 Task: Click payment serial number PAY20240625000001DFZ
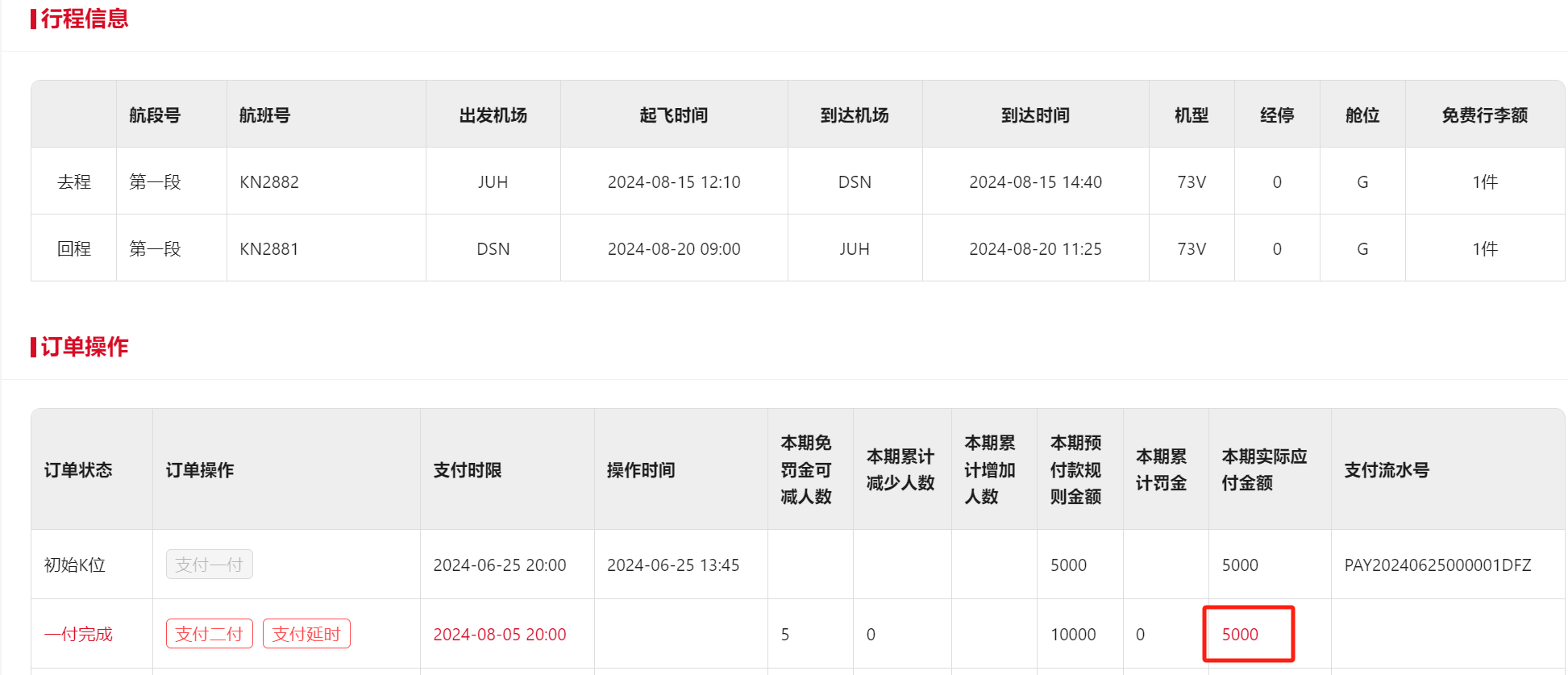tap(1437, 565)
